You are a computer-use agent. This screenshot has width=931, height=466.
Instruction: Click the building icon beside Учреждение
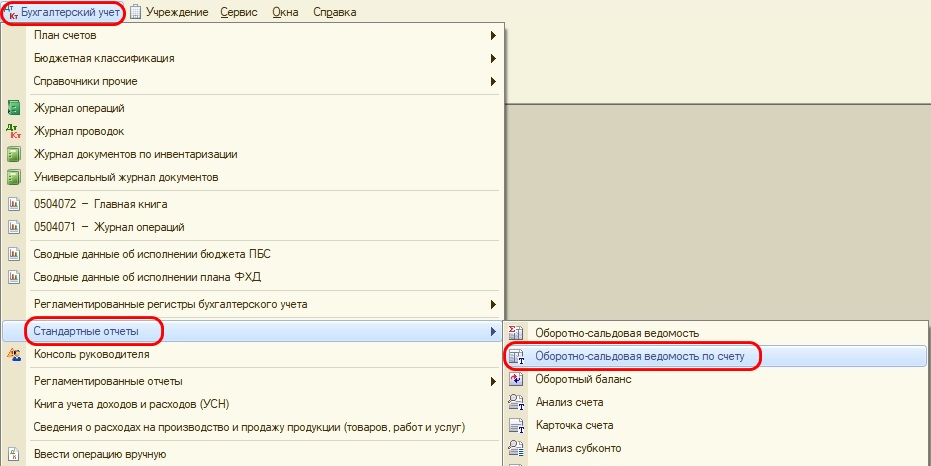[136, 12]
